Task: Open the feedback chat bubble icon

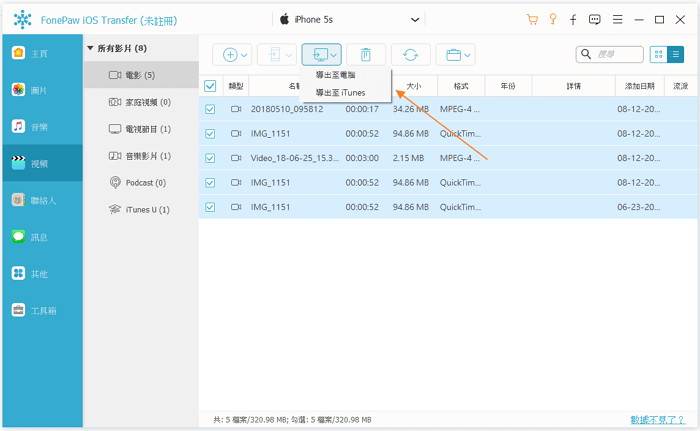Action: 595,20
